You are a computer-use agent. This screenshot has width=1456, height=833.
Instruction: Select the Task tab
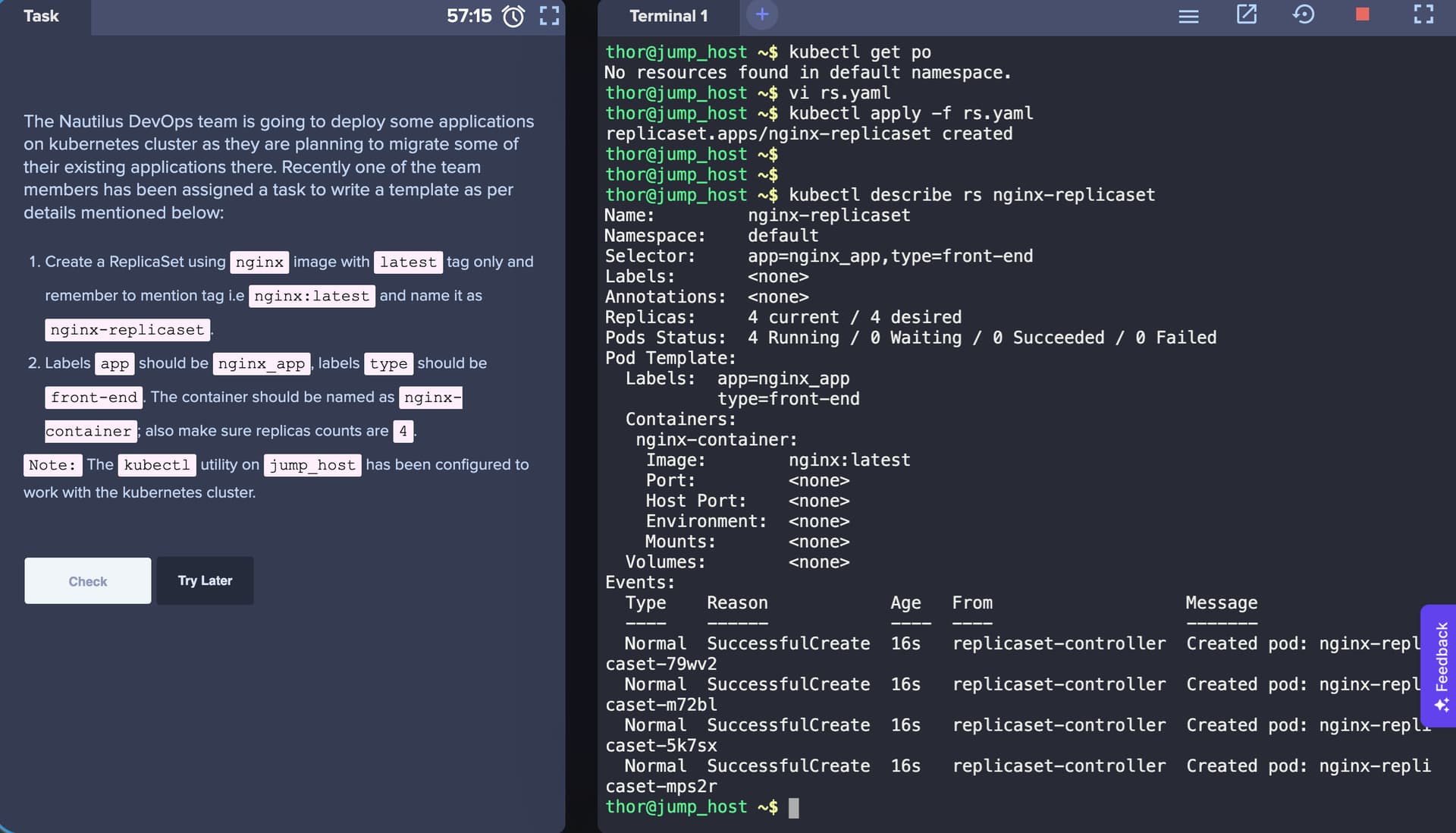click(x=41, y=16)
